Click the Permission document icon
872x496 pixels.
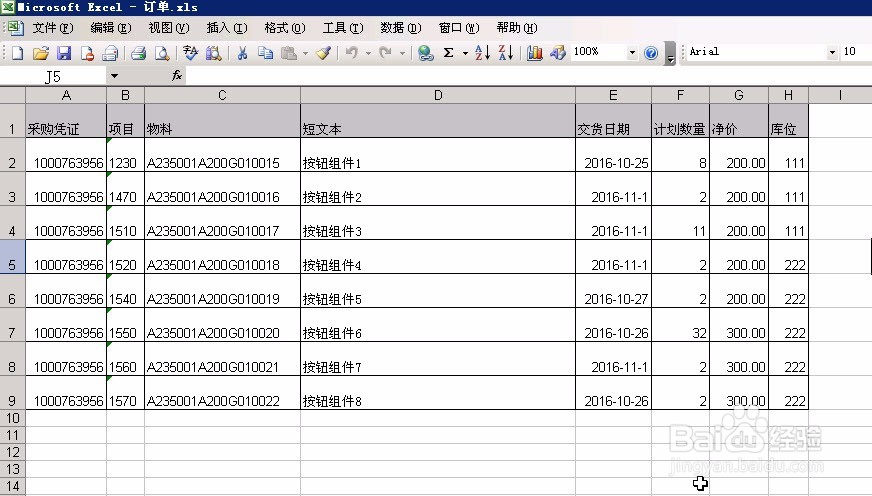point(87,53)
